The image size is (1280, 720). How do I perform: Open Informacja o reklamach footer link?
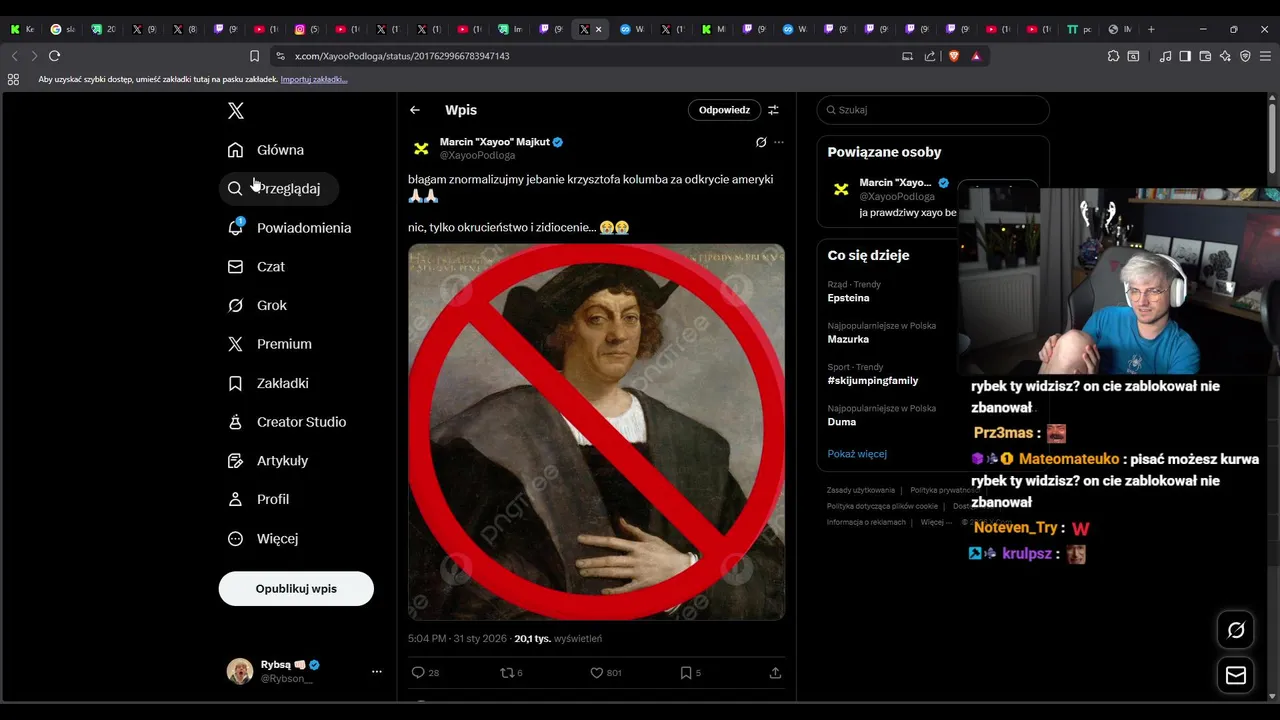click(866, 522)
